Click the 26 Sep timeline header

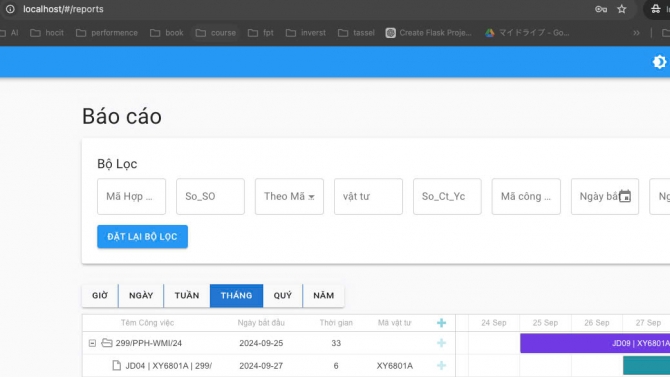[x=597, y=323]
